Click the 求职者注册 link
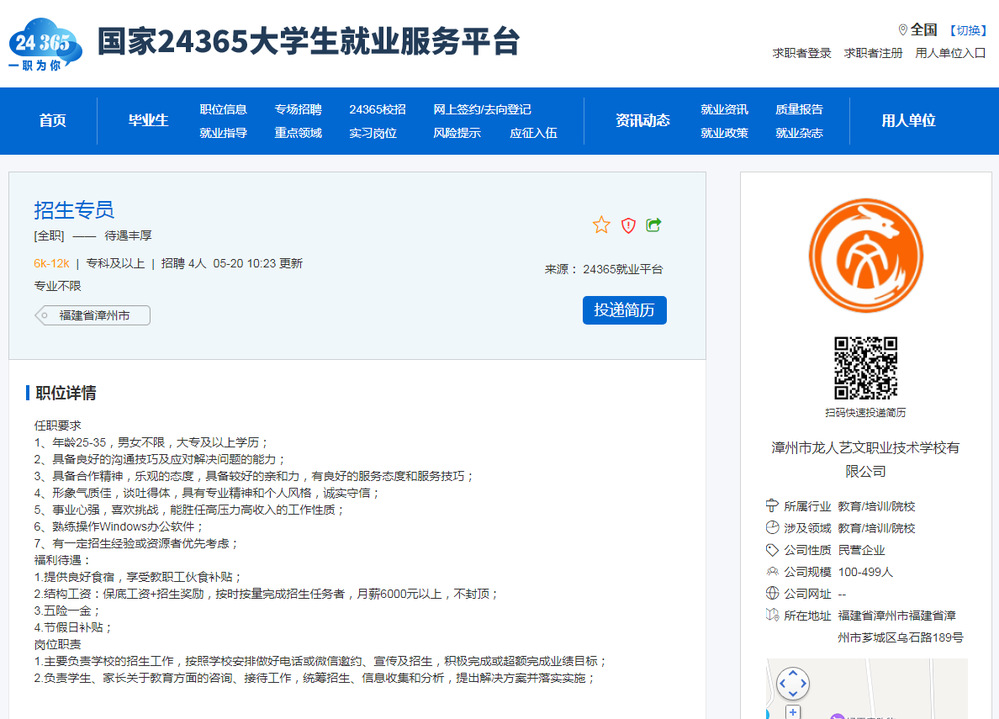This screenshot has width=999, height=719. click(x=873, y=53)
